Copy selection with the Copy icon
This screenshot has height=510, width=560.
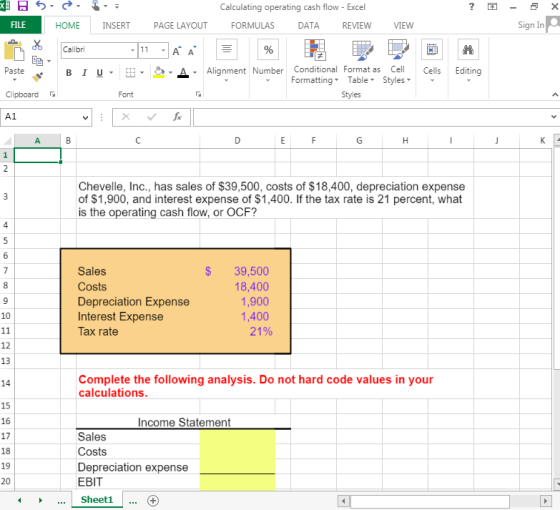pyautogui.click(x=37, y=61)
